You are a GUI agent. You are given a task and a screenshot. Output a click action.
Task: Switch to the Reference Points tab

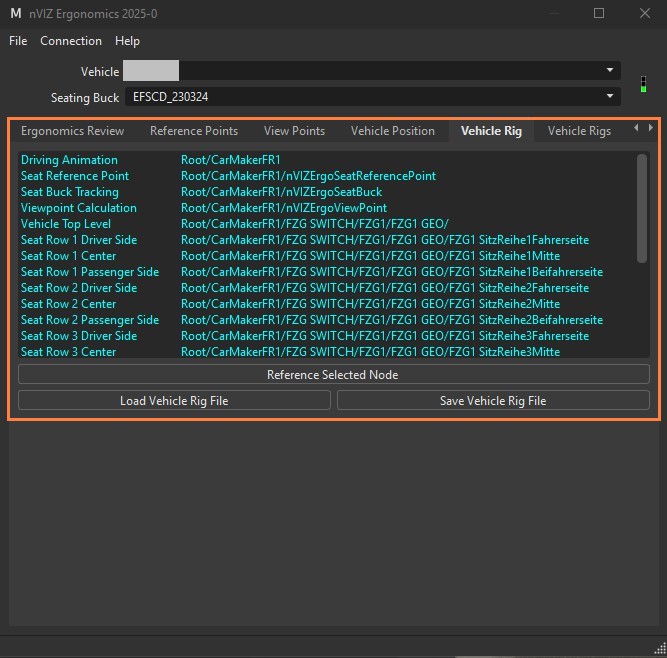pyautogui.click(x=194, y=131)
